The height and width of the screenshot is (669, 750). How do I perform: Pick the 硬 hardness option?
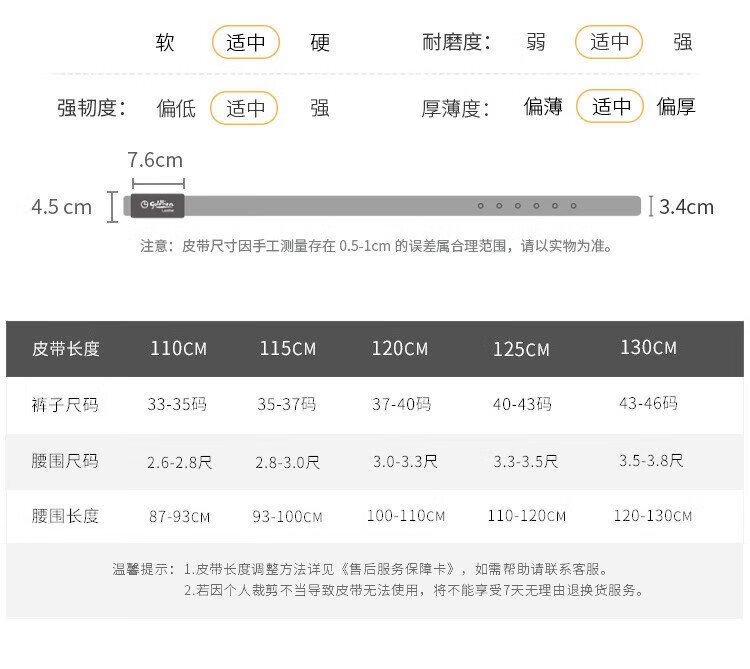click(x=320, y=43)
